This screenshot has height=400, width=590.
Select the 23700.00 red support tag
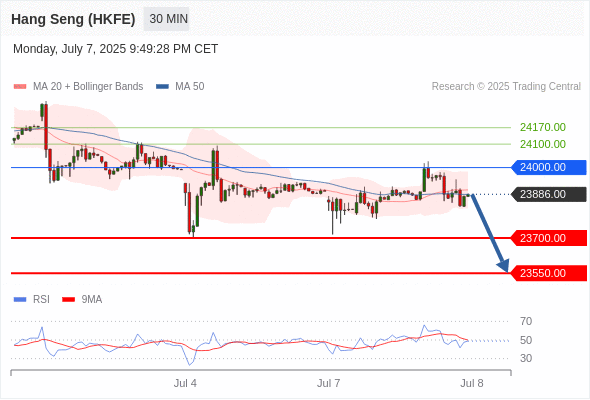point(549,238)
